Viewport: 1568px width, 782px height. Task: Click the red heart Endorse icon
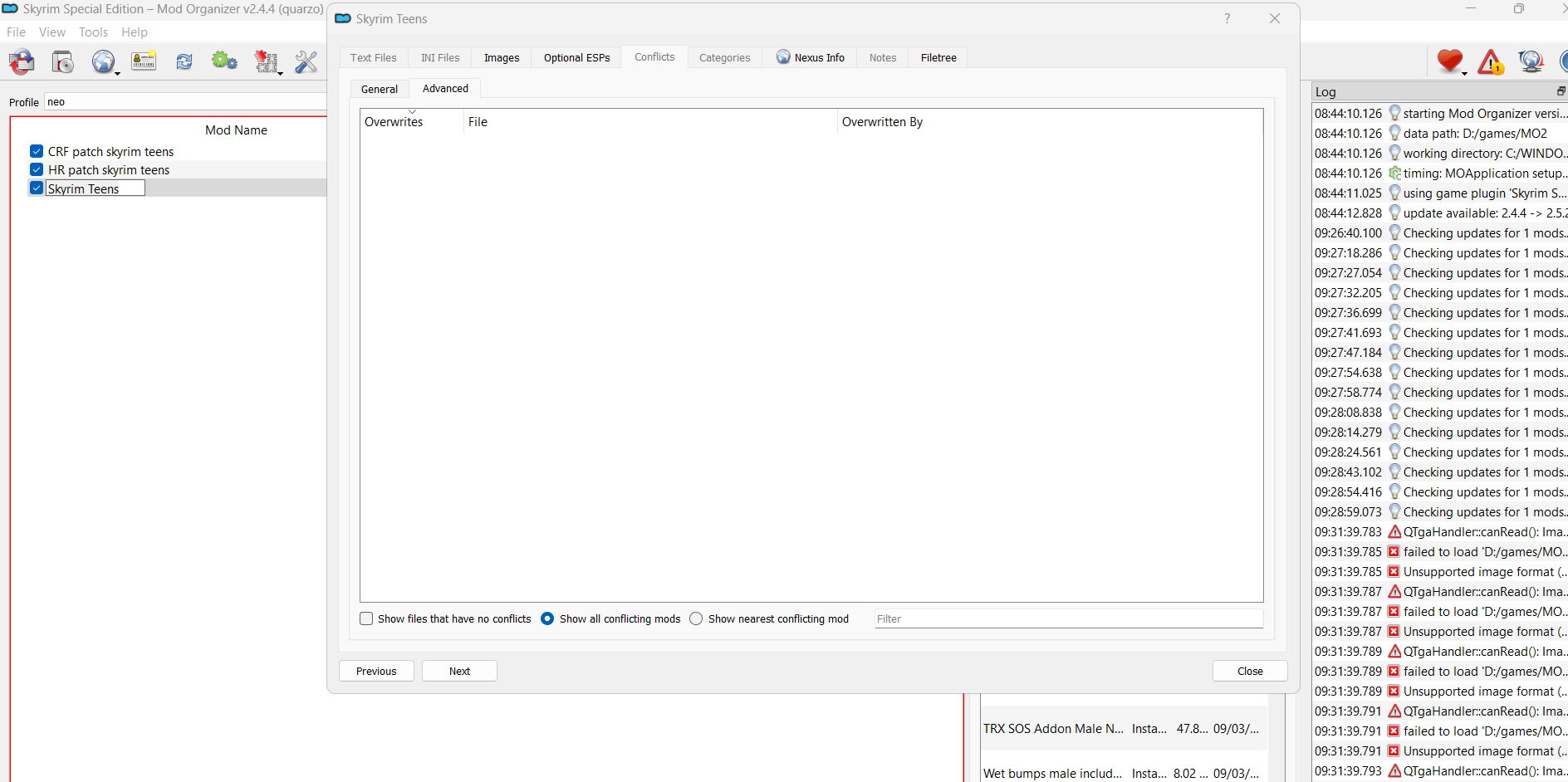(1450, 61)
